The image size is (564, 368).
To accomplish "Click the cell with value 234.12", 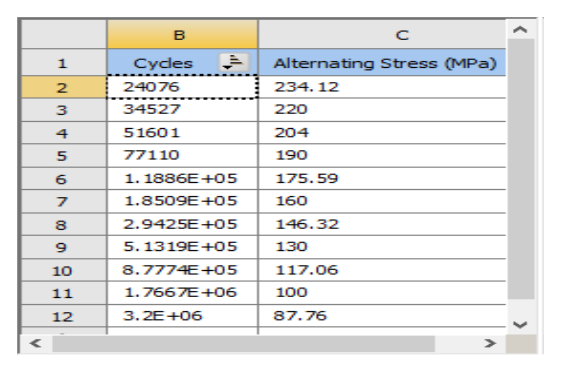I will click(382, 87).
